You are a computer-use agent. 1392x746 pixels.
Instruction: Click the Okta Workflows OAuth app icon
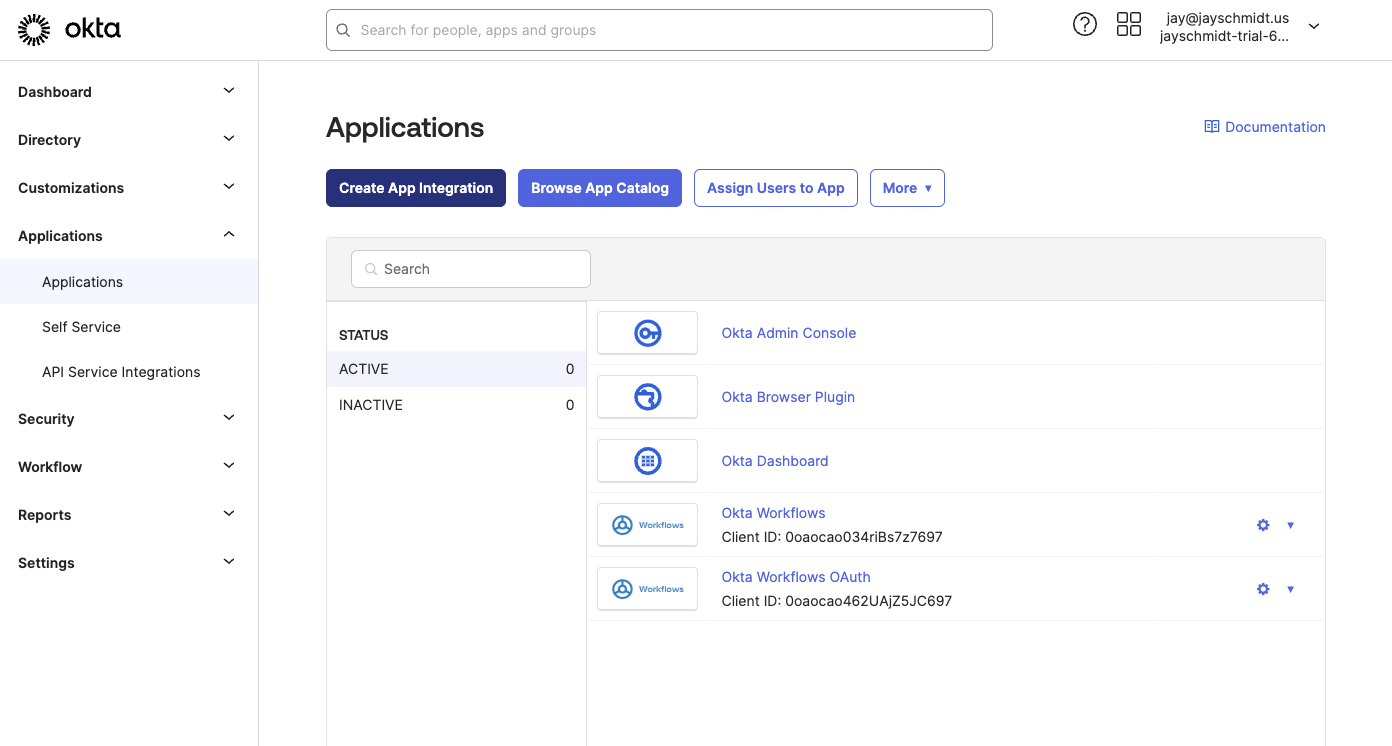tap(647, 588)
